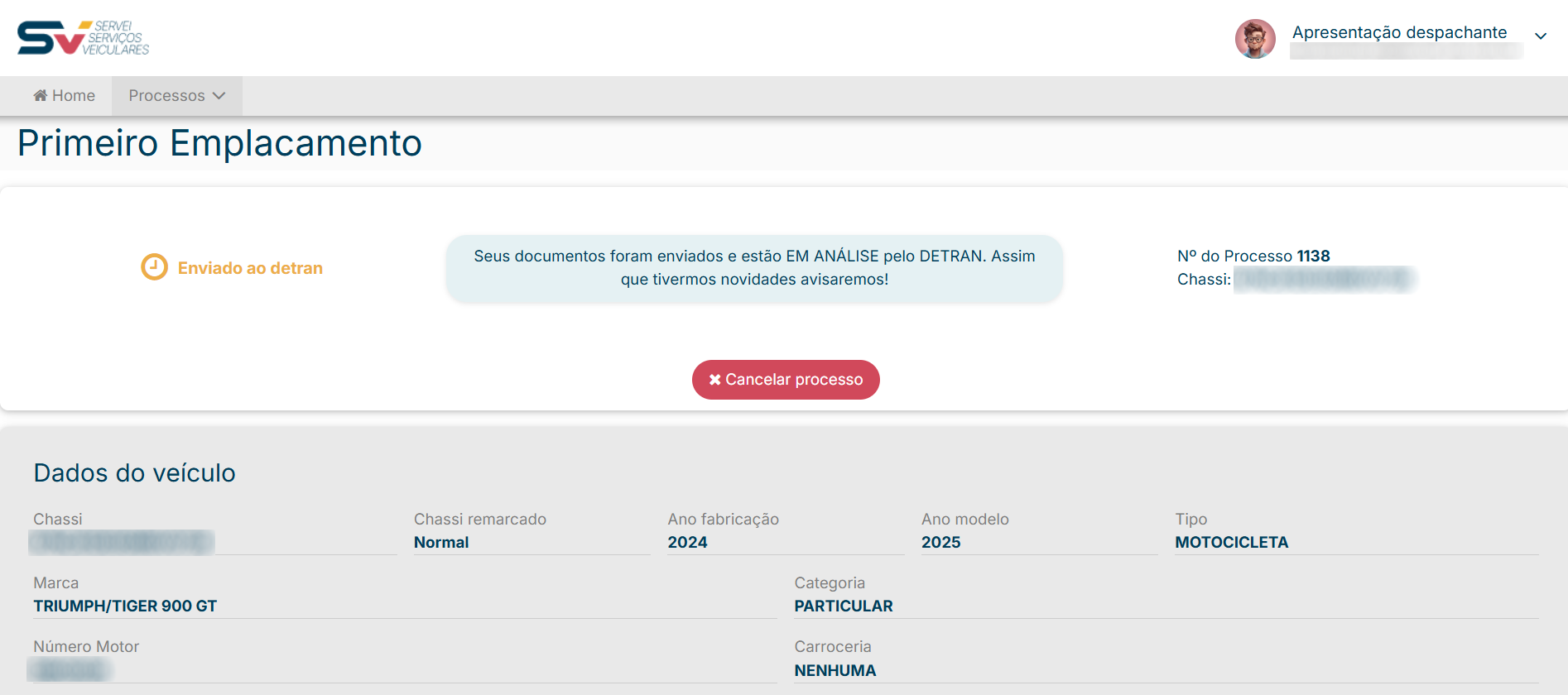The image size is (1568, 695).
Task: Click the Marca field TRIUMPH/TIGER 900 GT
Action: pos(125,606)
